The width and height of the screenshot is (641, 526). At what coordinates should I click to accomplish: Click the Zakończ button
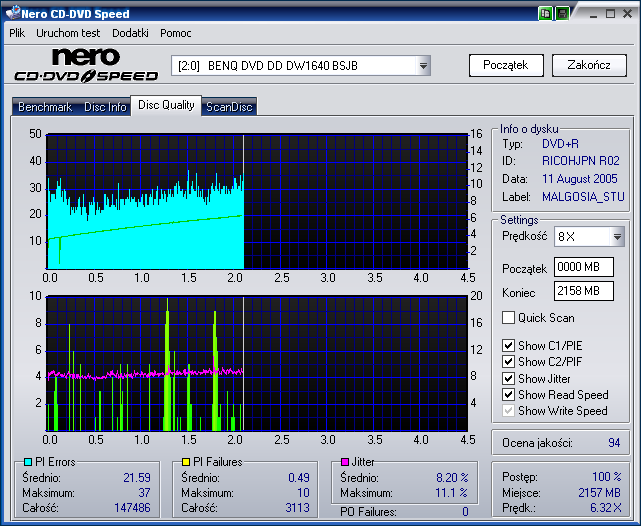(x=589, y=65)
